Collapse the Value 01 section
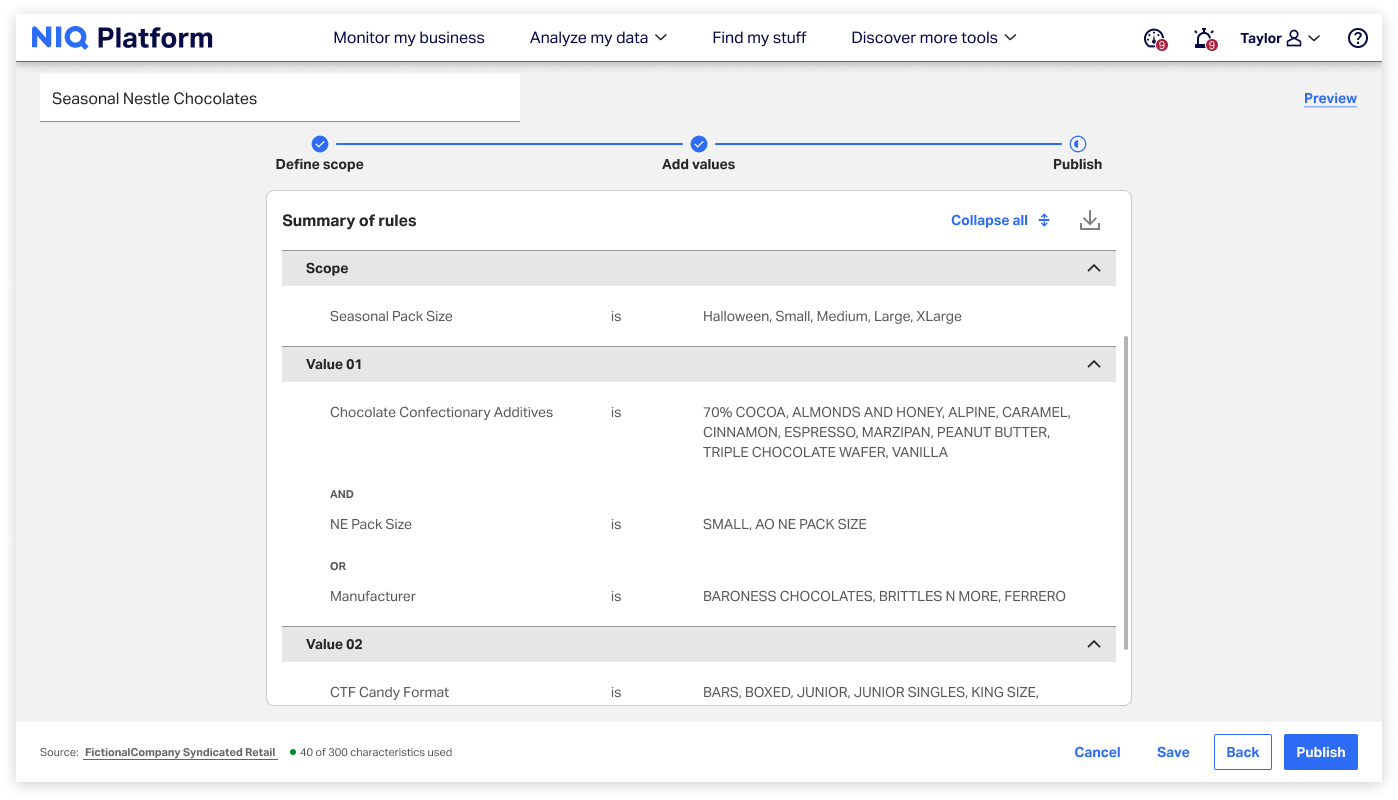This screenshot has height=800, width=1398. (1094, 364)
